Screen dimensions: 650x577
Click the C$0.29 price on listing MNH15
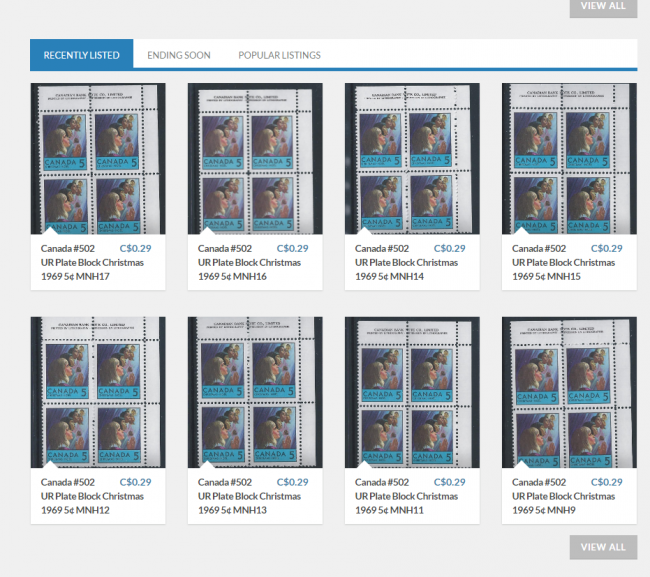[x=607, y=248]
